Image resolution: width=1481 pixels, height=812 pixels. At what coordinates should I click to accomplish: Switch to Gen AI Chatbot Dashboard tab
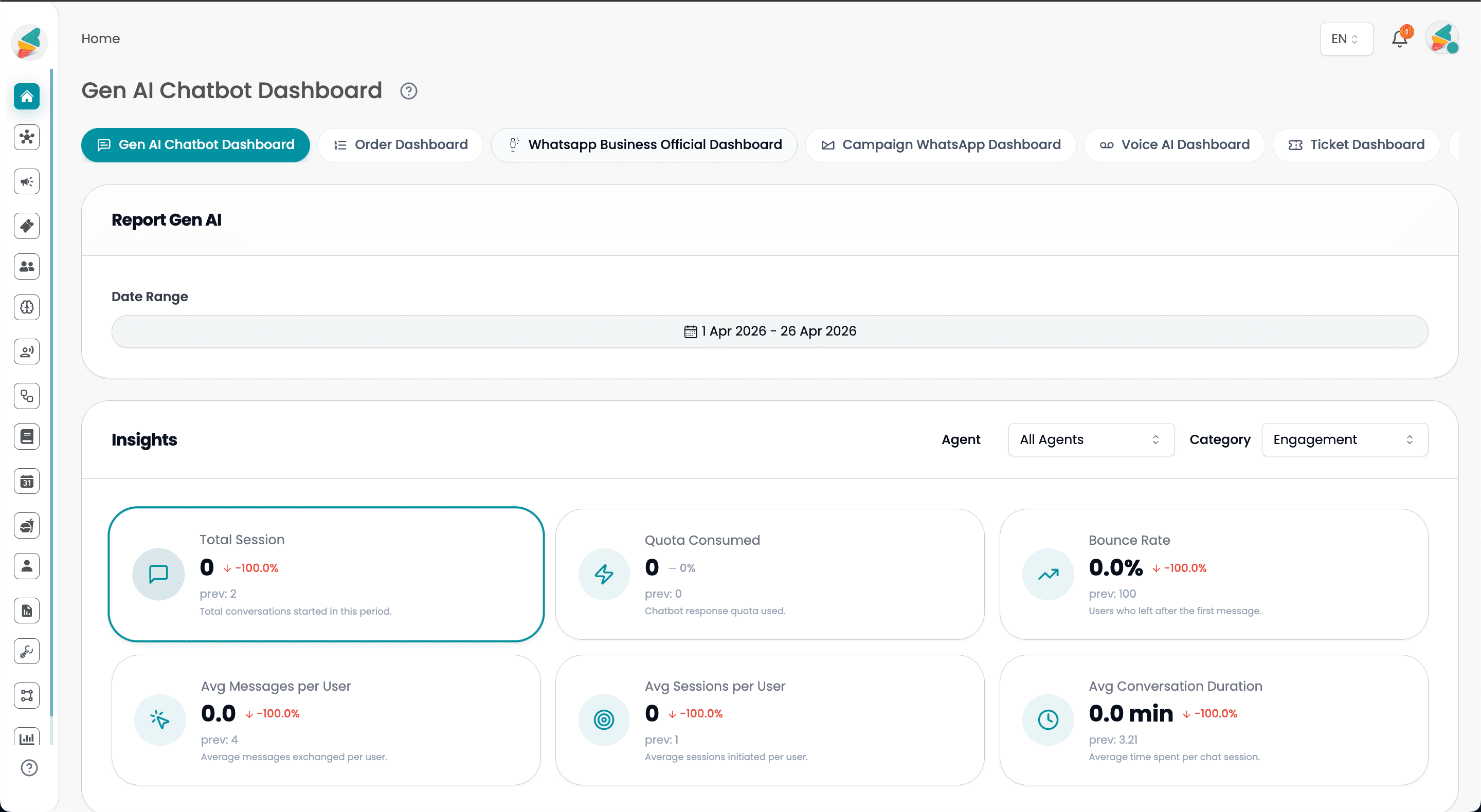tap(195, 145)
